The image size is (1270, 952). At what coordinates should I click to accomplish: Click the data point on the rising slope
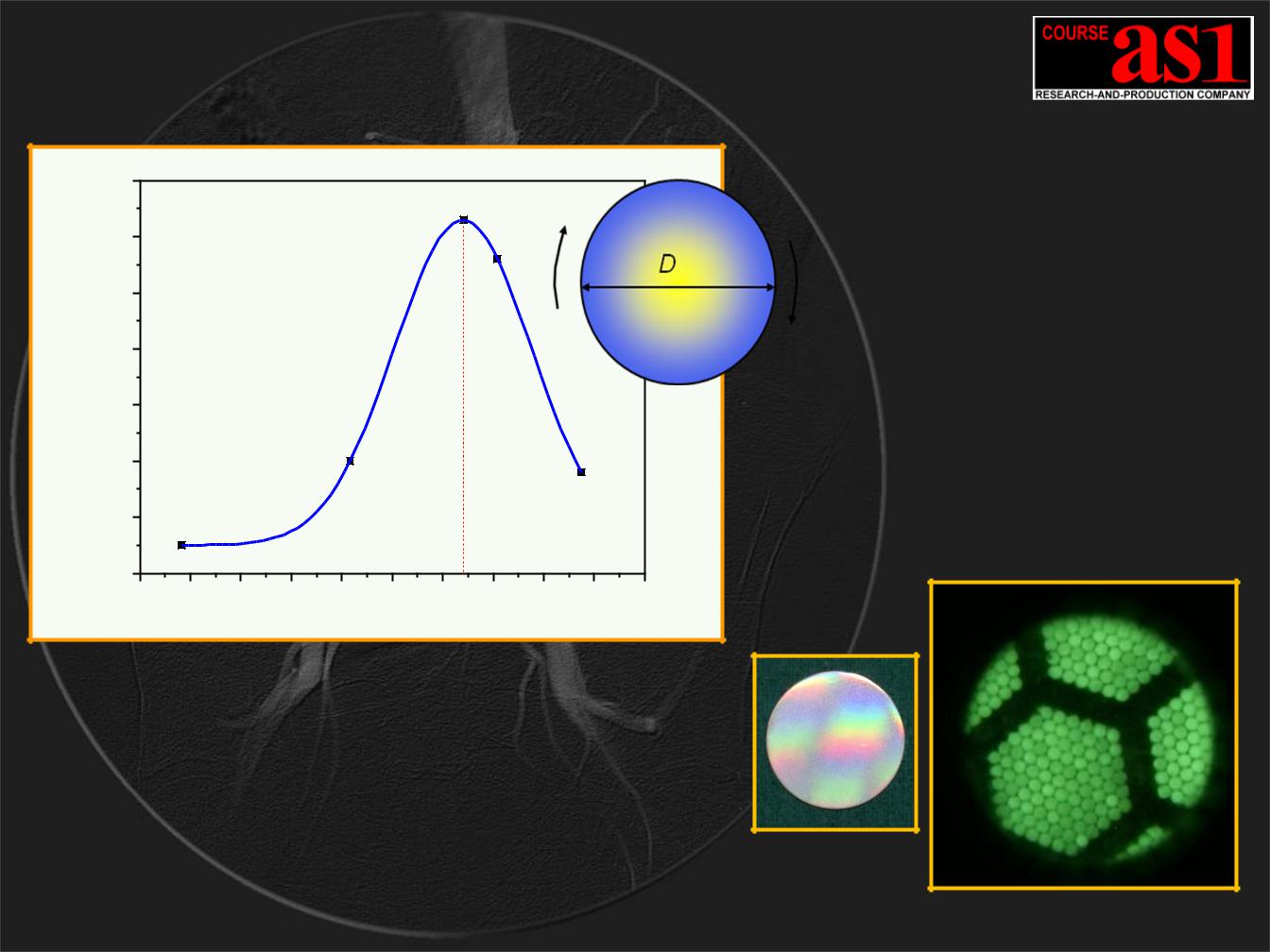[350, 461]
